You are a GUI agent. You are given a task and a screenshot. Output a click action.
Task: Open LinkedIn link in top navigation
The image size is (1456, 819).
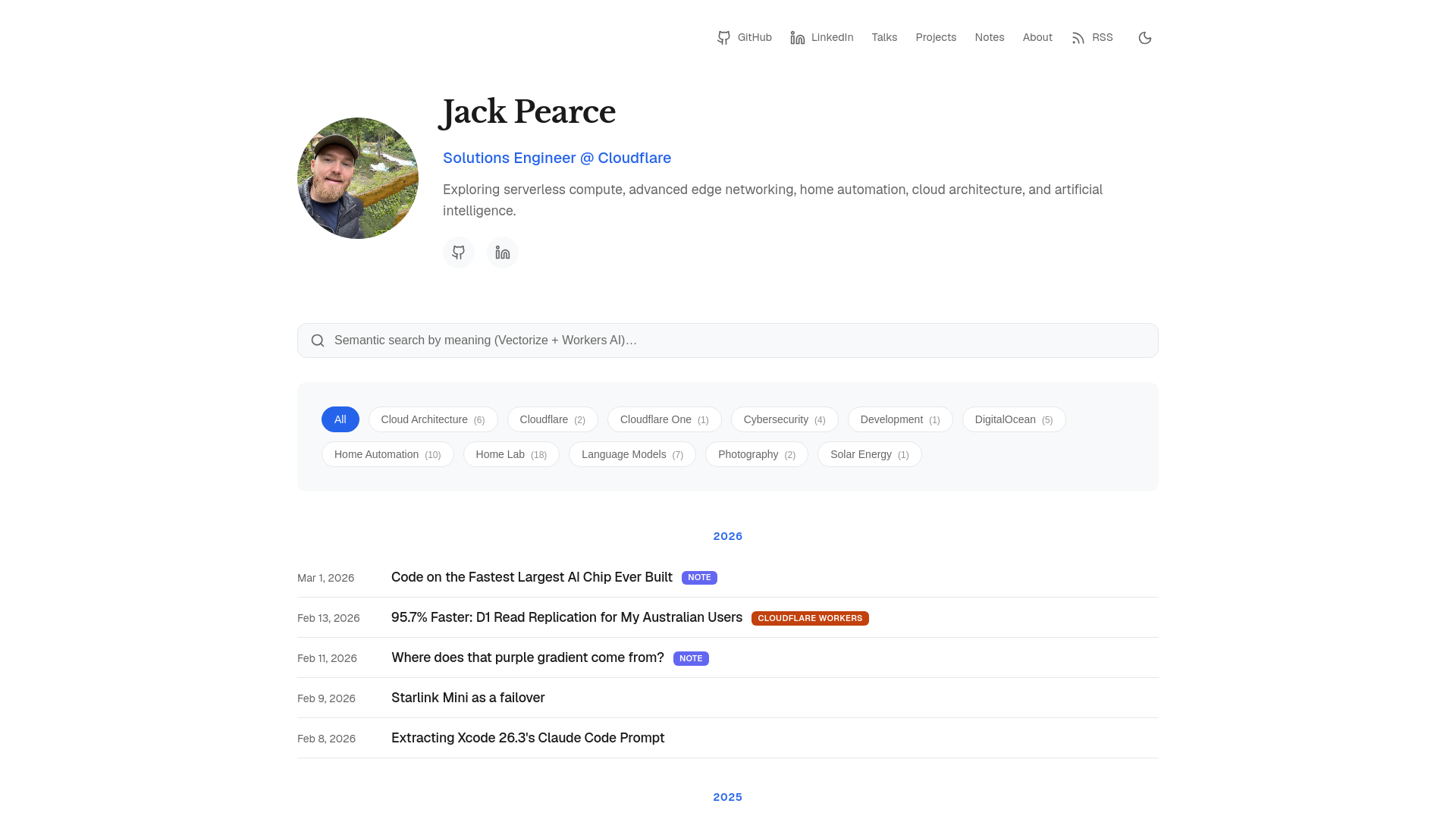[x=822, y=38]
